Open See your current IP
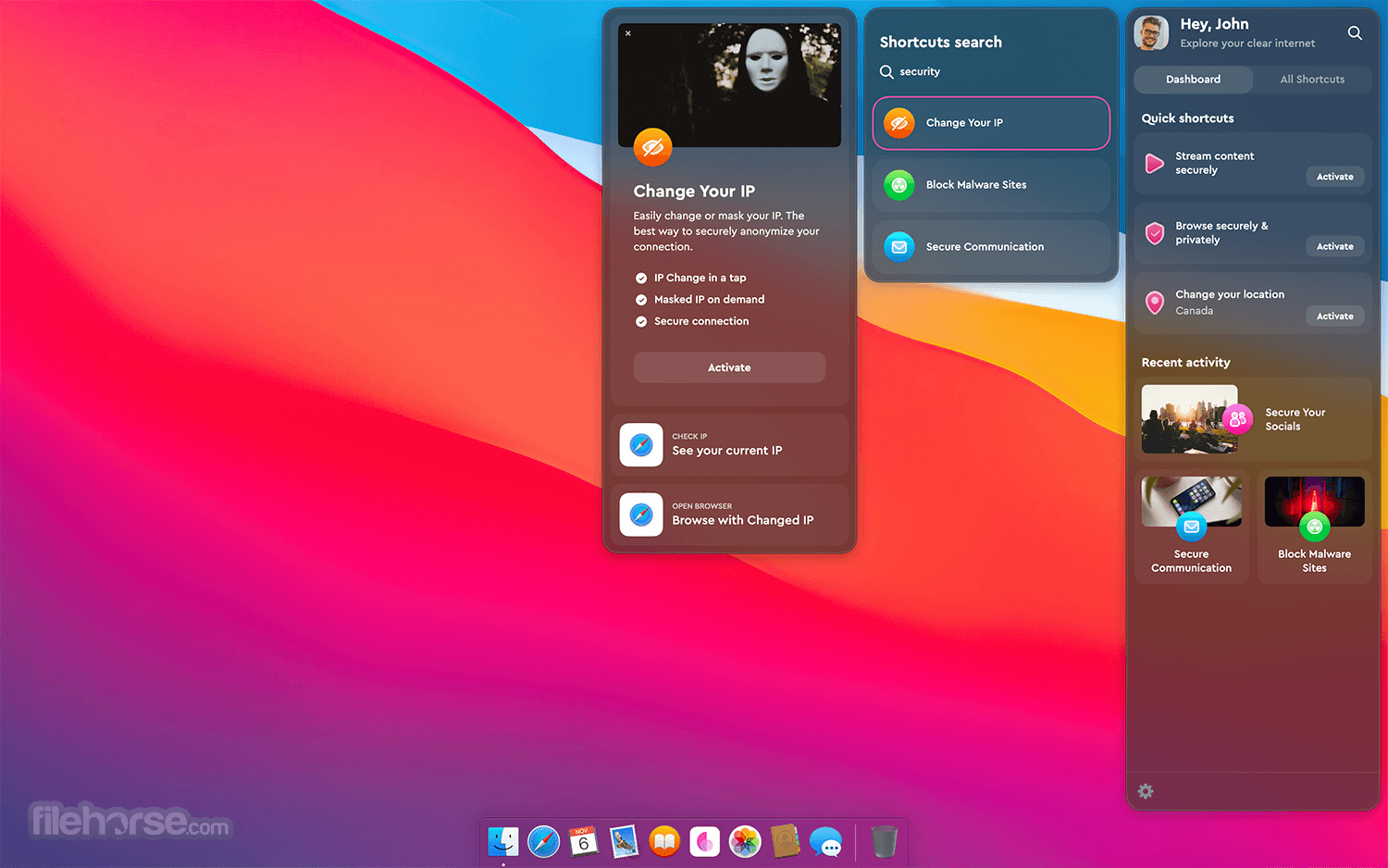This screenshot has width=1388, height=868. click(x=729, y=445)
